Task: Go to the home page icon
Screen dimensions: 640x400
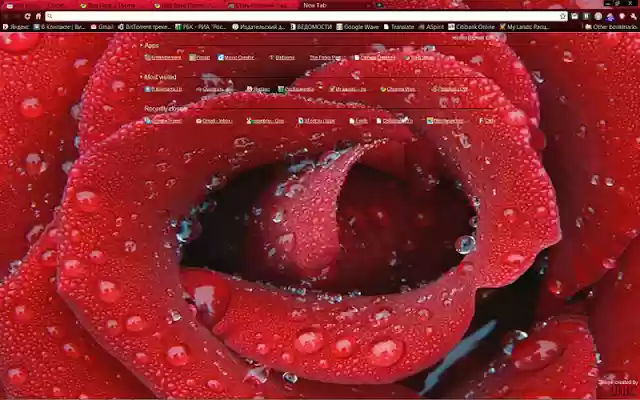Action: (x=38, y=16)
